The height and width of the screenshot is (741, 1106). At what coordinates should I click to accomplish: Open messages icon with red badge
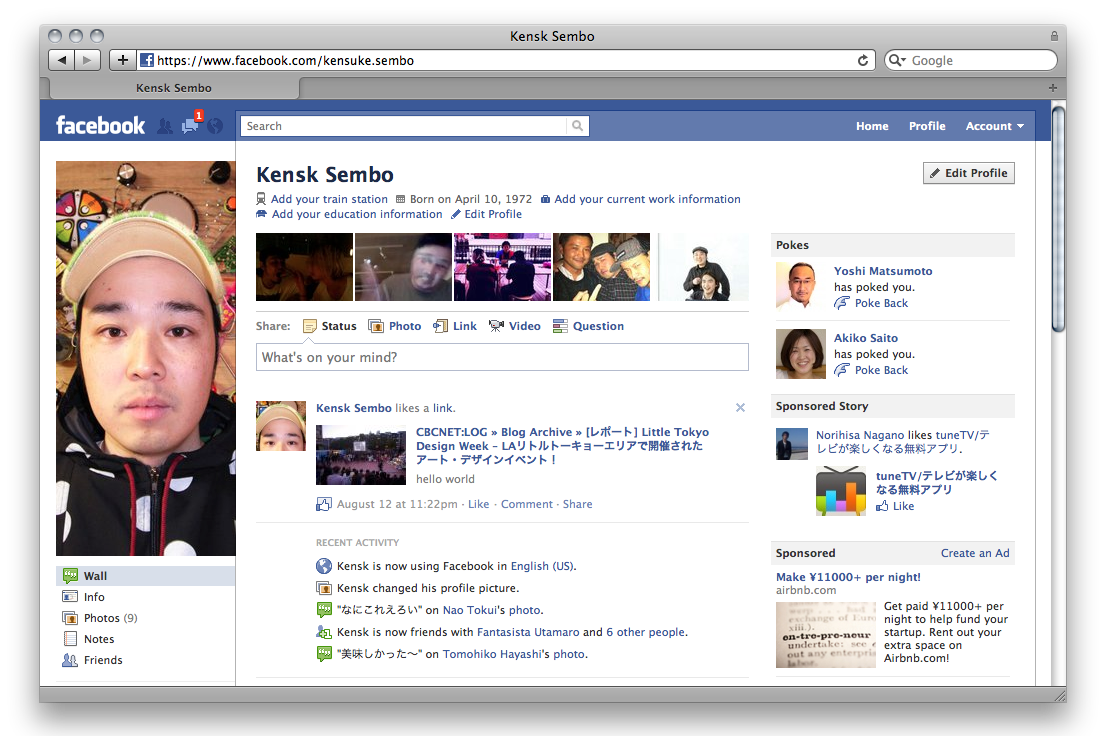(191, 124)
